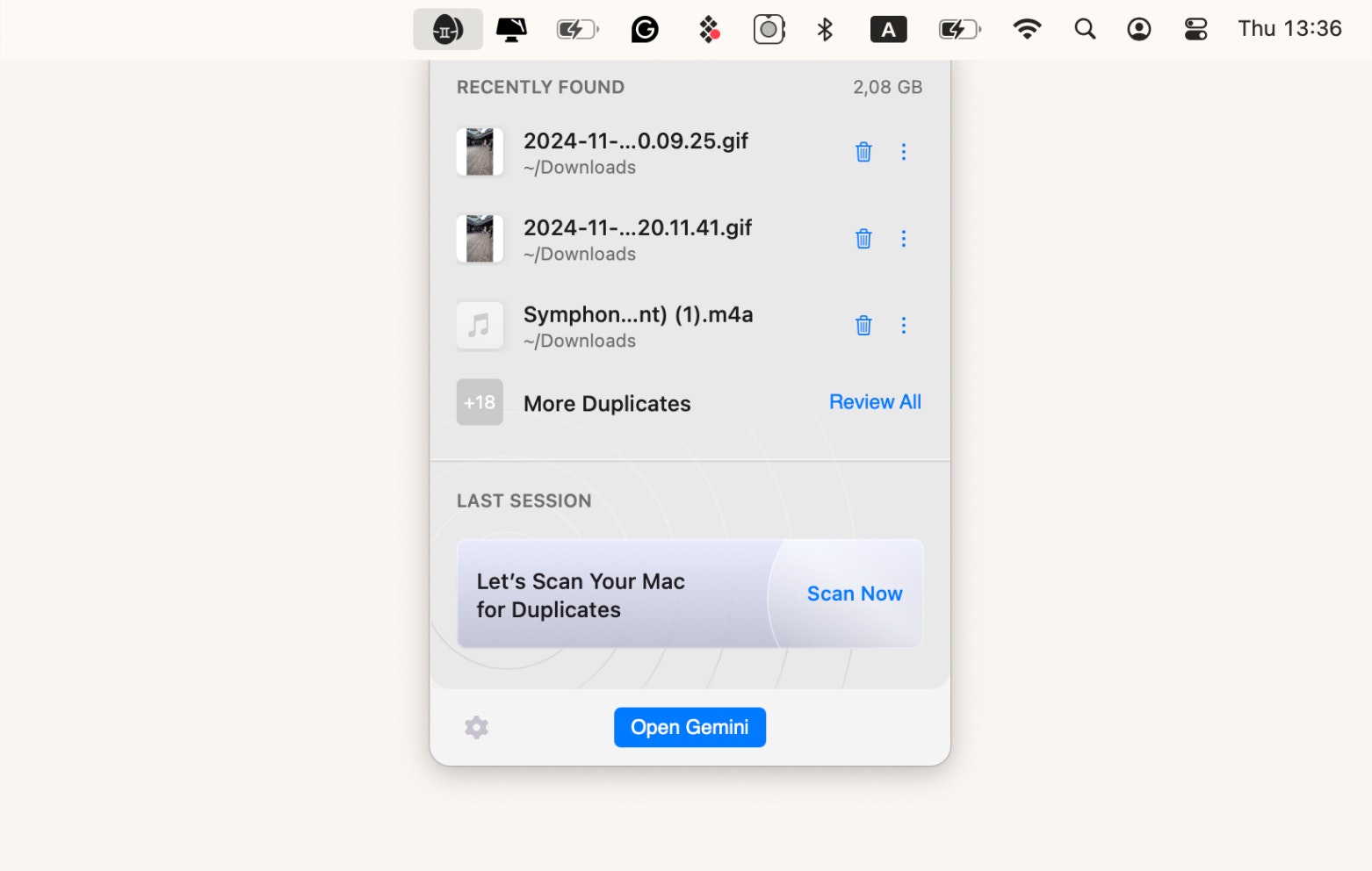
Task: Click thumbnail of 2024-11-...0.09.25.gif
Action: 480,152
